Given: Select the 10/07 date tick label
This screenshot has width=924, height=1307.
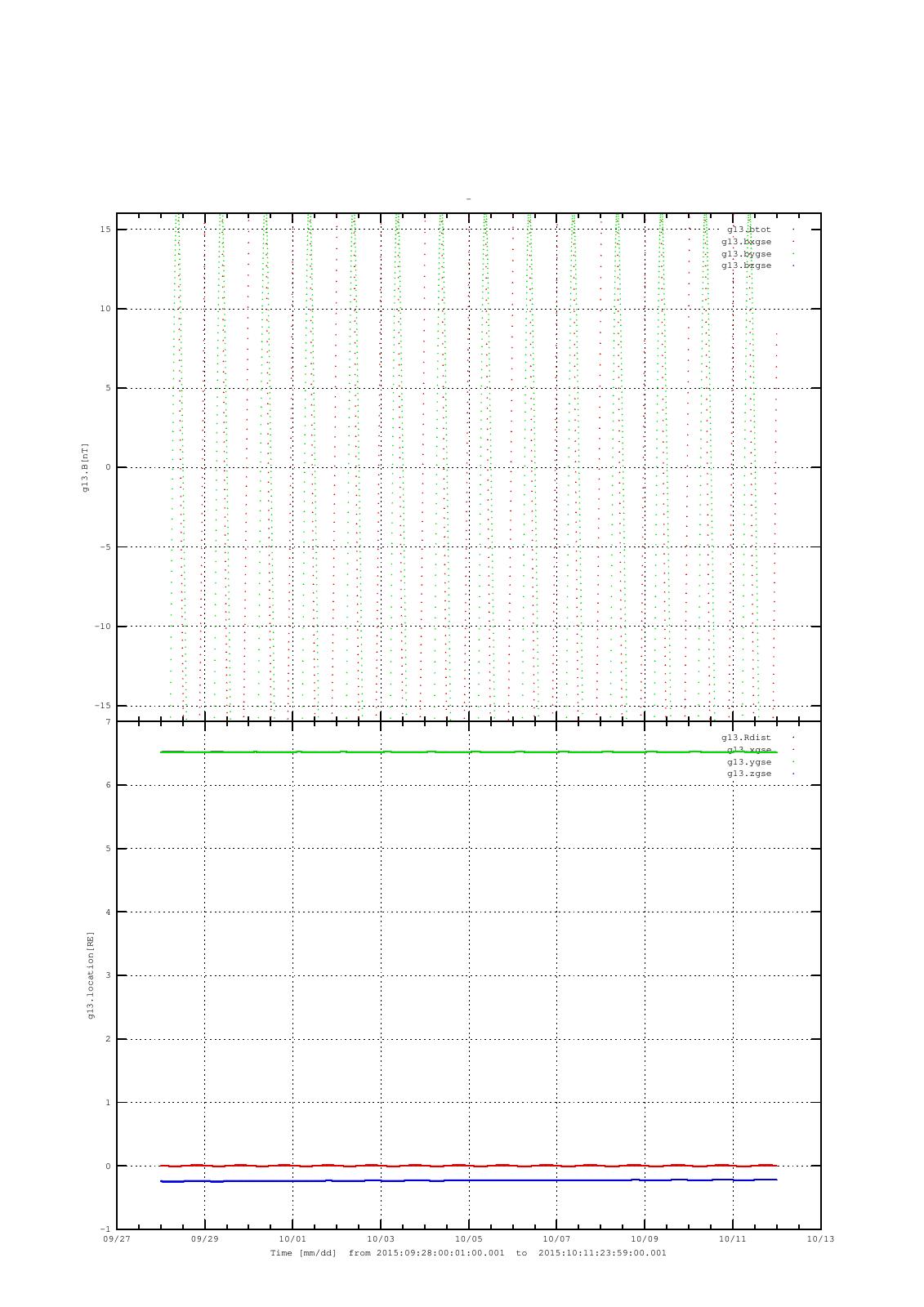Looking at the screenshot, I should [556, 1239].
